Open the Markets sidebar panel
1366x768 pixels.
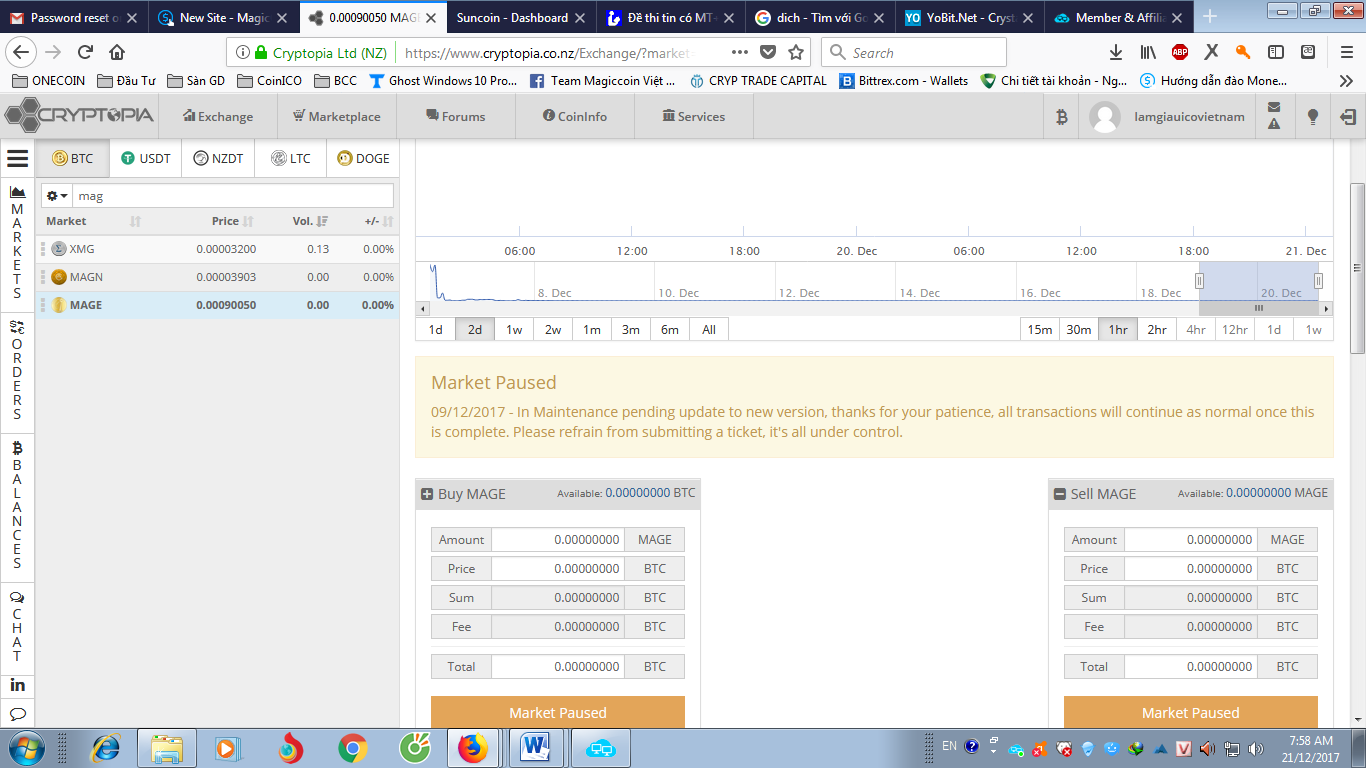coord(17,242)
